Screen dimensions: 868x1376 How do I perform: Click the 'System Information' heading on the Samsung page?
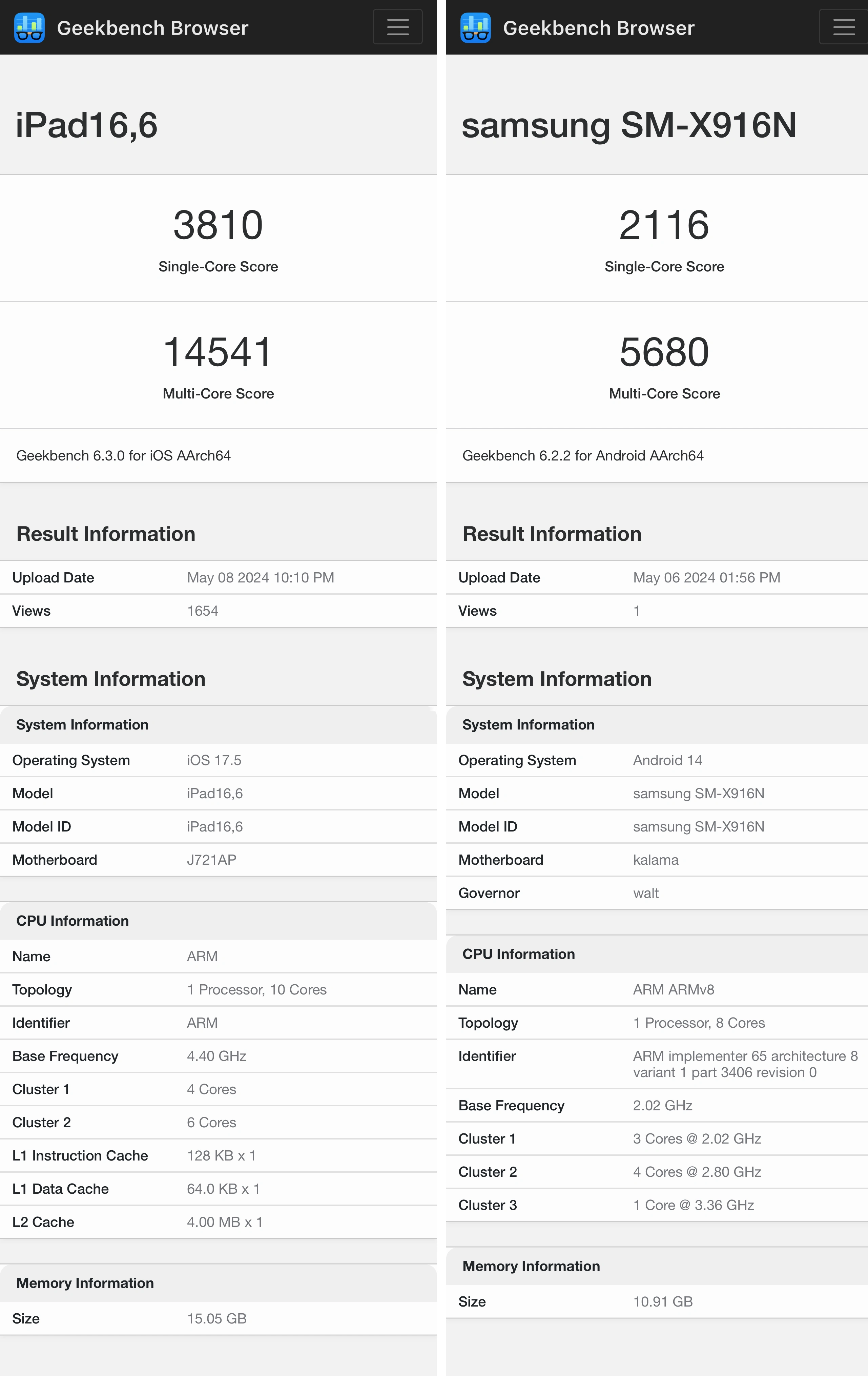557,679
